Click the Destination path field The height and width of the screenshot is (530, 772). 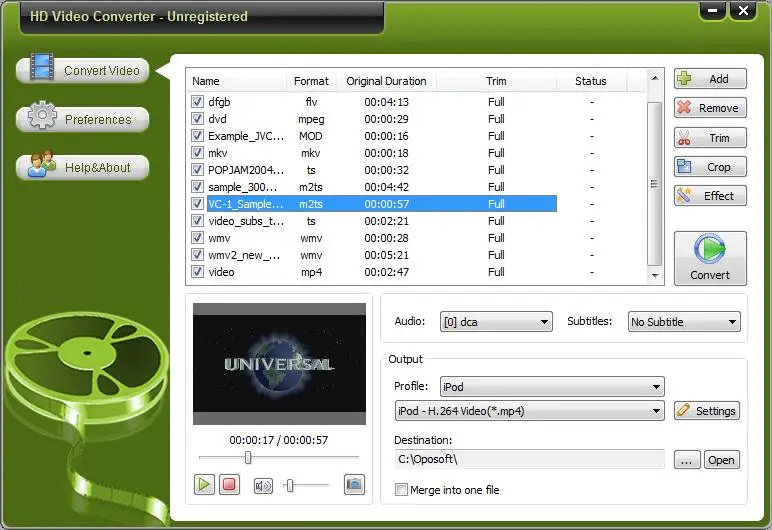(x=529, y=459)
